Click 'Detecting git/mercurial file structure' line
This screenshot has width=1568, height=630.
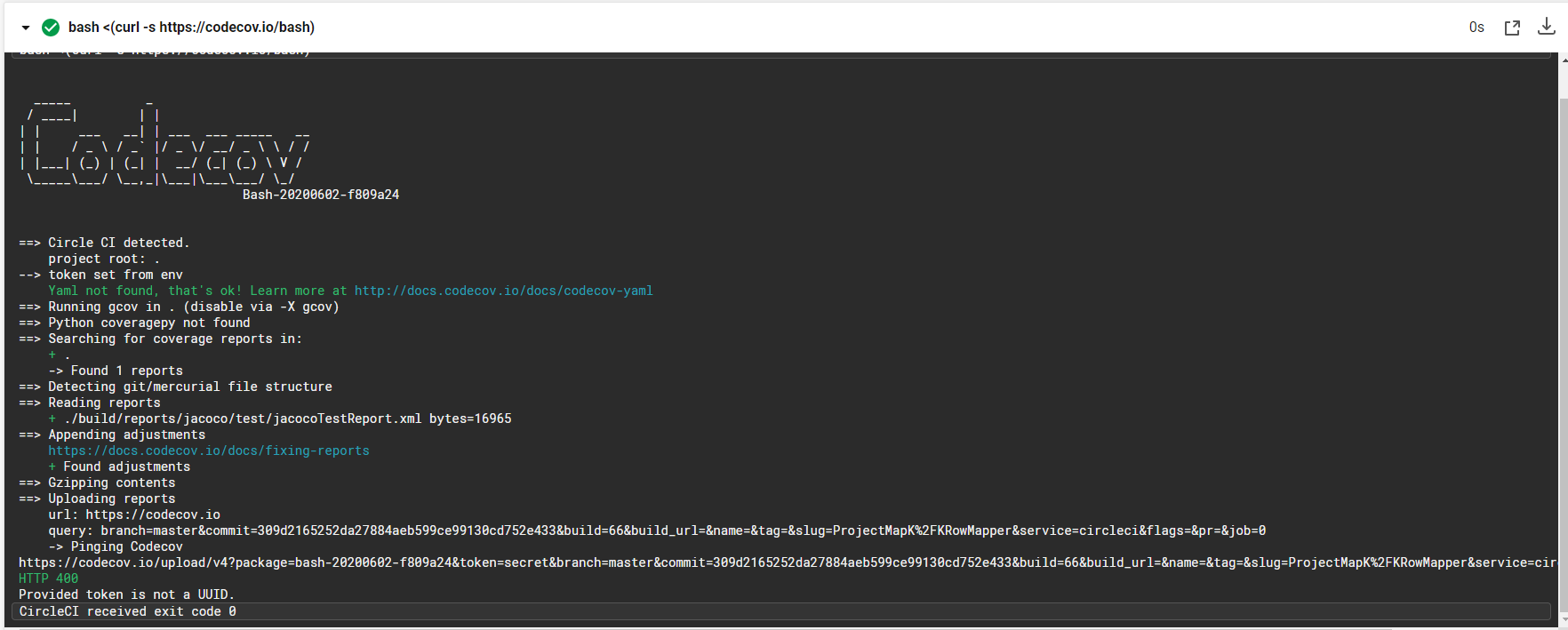175,387
